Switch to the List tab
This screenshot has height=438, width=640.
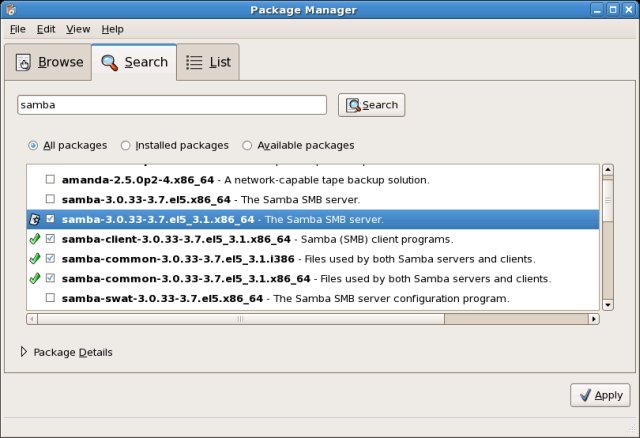[208, 62]
